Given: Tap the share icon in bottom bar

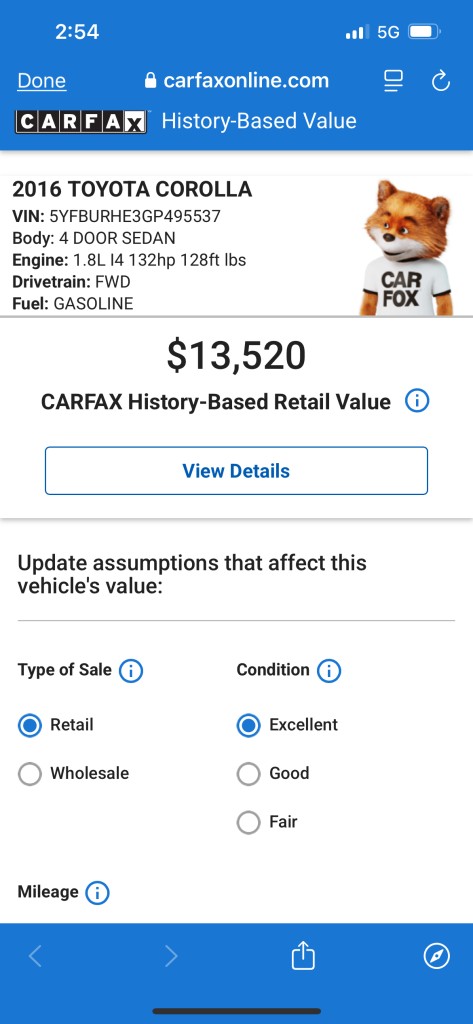Looking at the screenshot, I should pyautogui.click(x=303, y=956).
